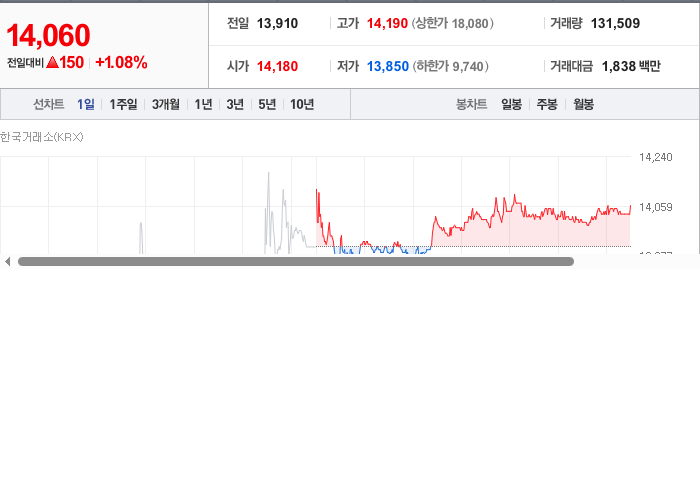Switch to the 5년 chart
The height and width of the screenshot is (490, 700).
pos(267,104)
